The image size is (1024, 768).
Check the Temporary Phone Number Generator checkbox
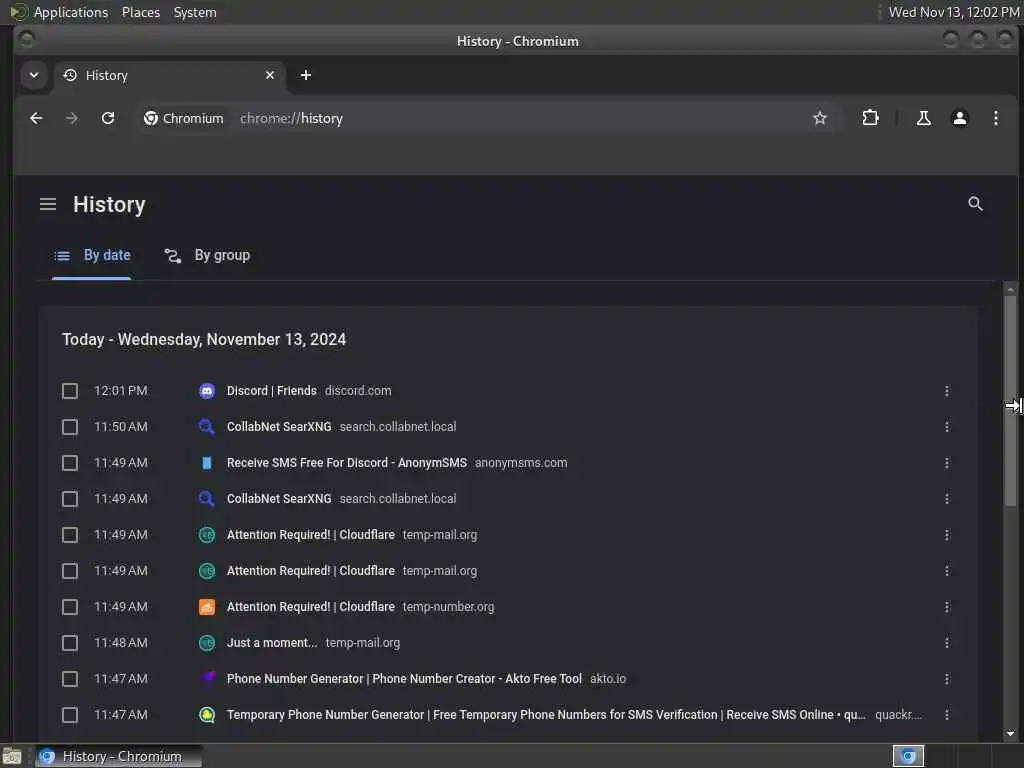(70, 714)
